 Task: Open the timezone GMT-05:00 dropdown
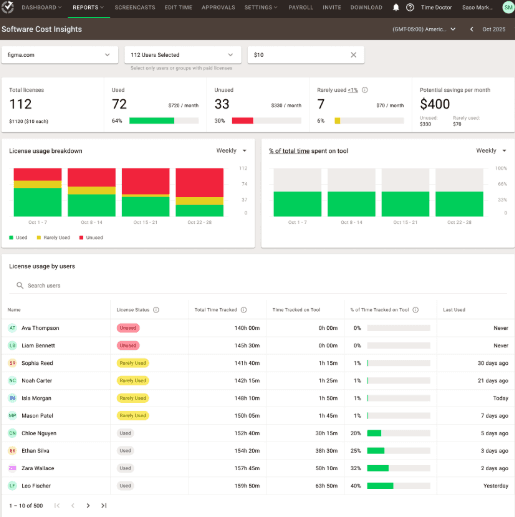[x=424, y=29]
